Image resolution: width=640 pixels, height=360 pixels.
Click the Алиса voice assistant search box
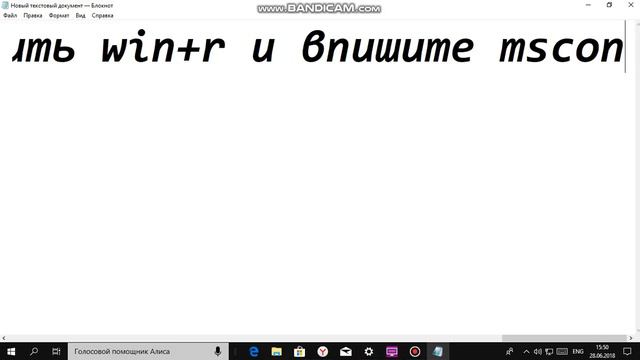point(148,351)
